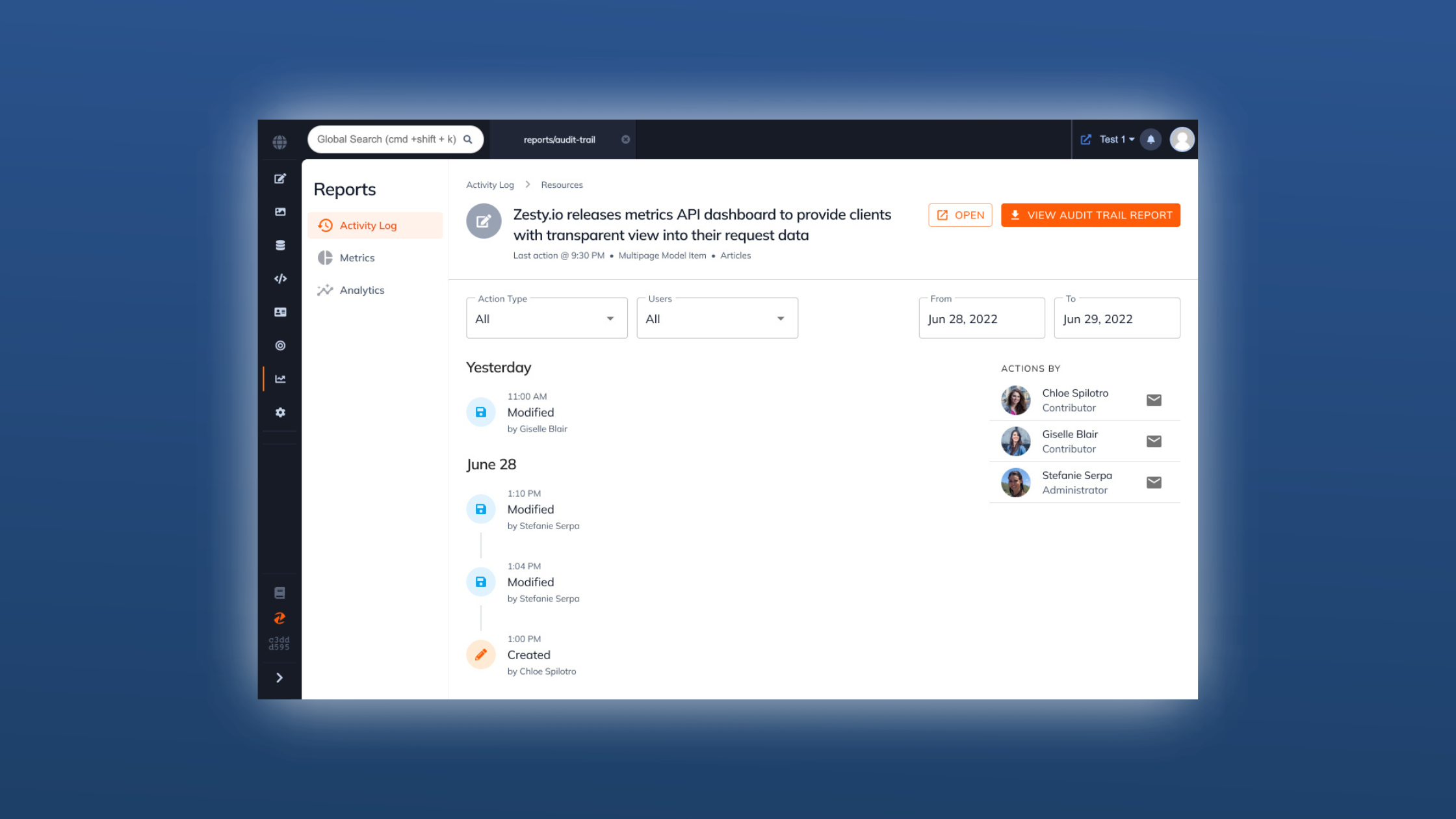Click Stefanie Serpa's avatar photo
Screen dimensions: 1456x819
click(x=1015, y=482)
